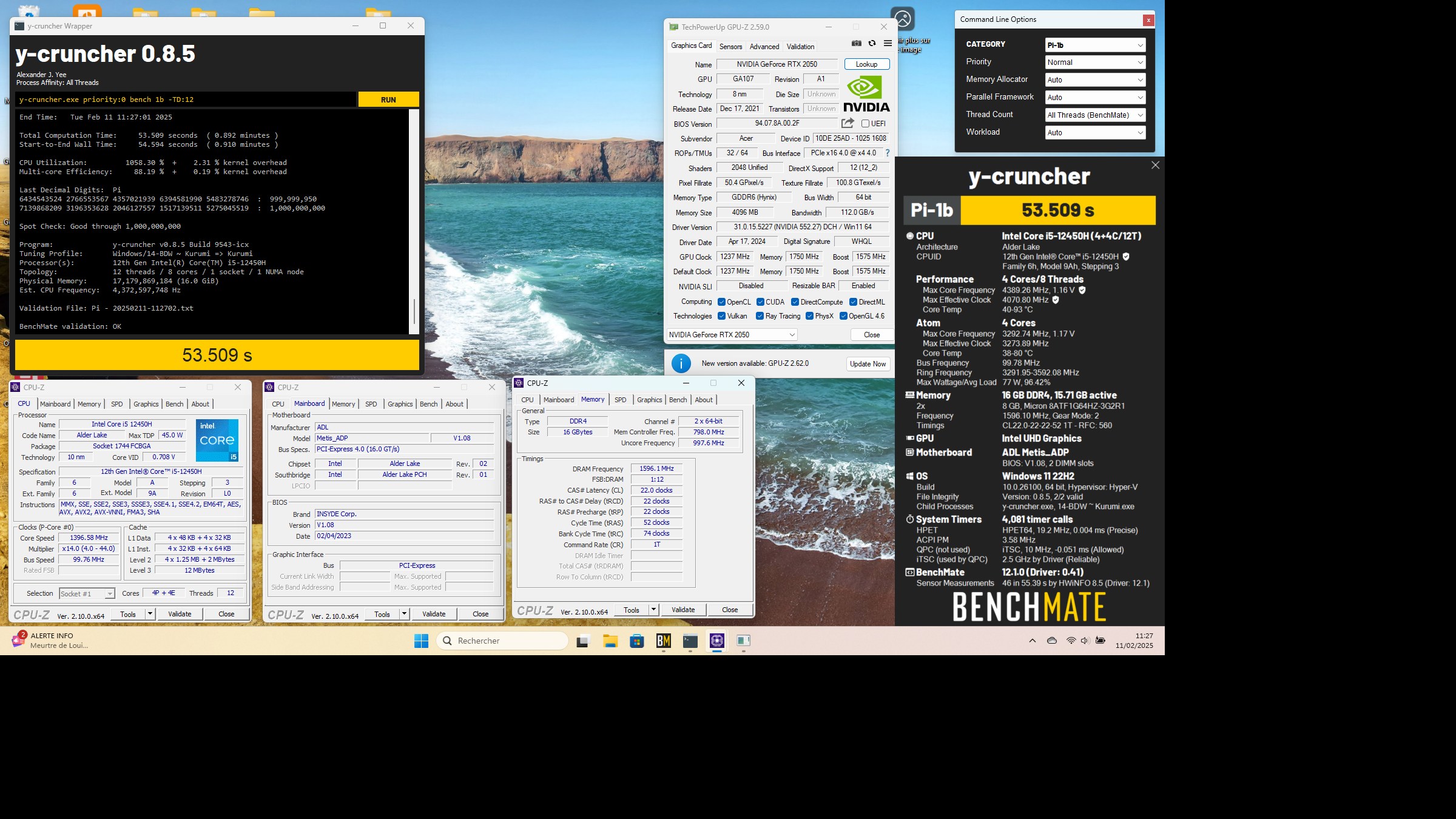1456x819 pixels.
Task: Toggle the CUDA checkbox
Action: pyautogui.click(x=760, y=302)
